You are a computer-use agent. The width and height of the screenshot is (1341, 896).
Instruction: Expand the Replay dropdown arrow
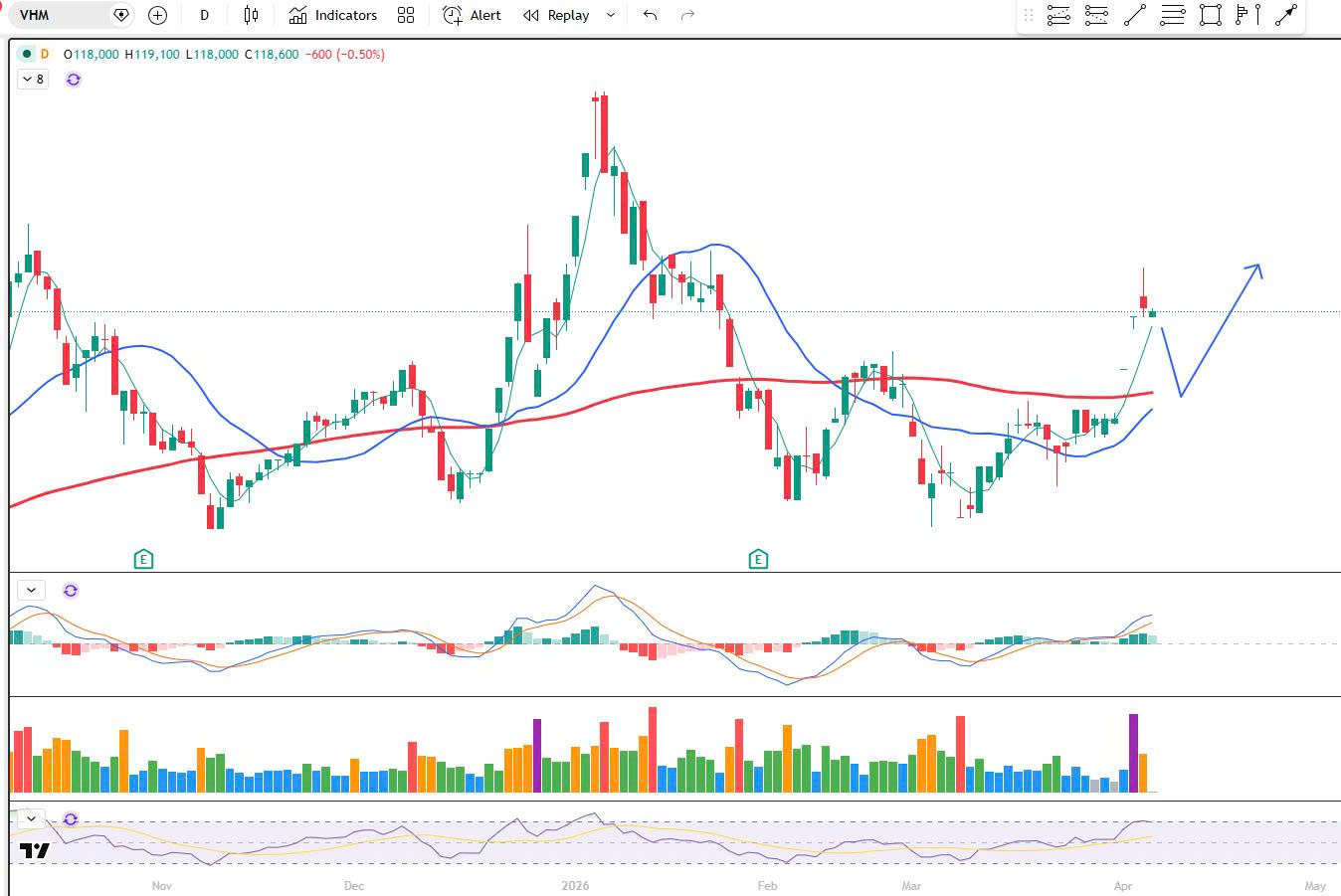(611, 15)
